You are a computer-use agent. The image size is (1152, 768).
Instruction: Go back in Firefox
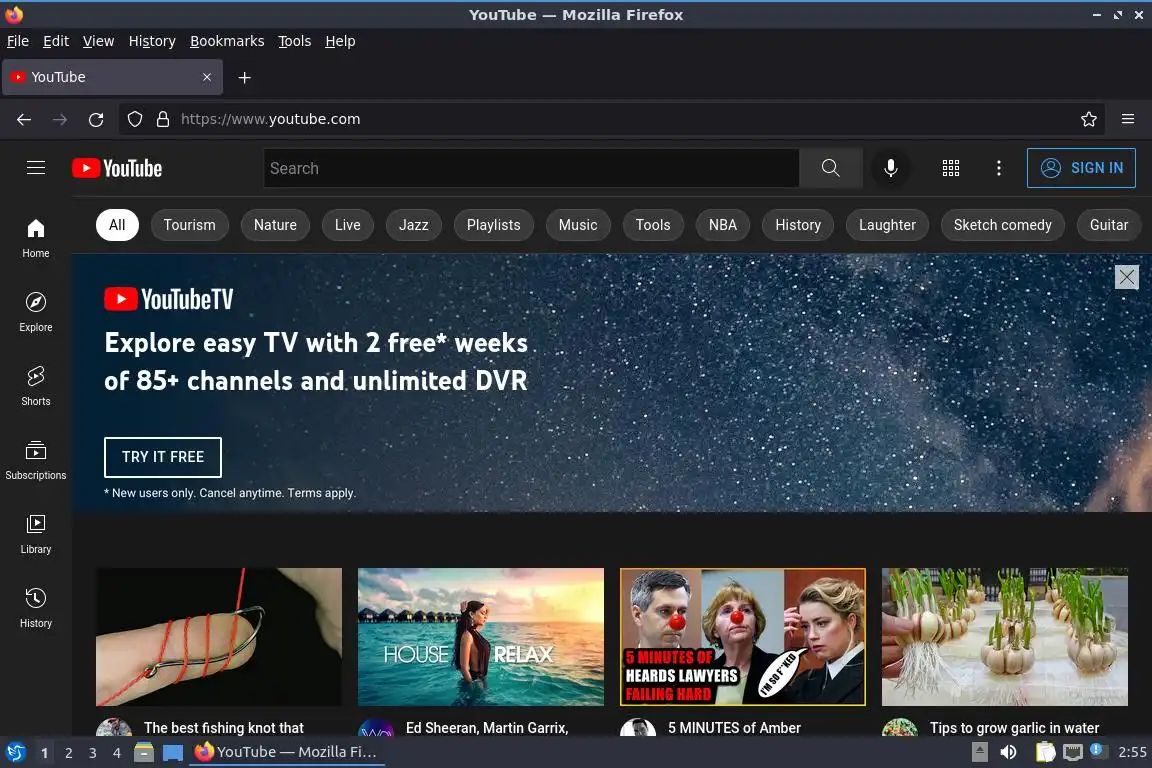pos(24,119)
